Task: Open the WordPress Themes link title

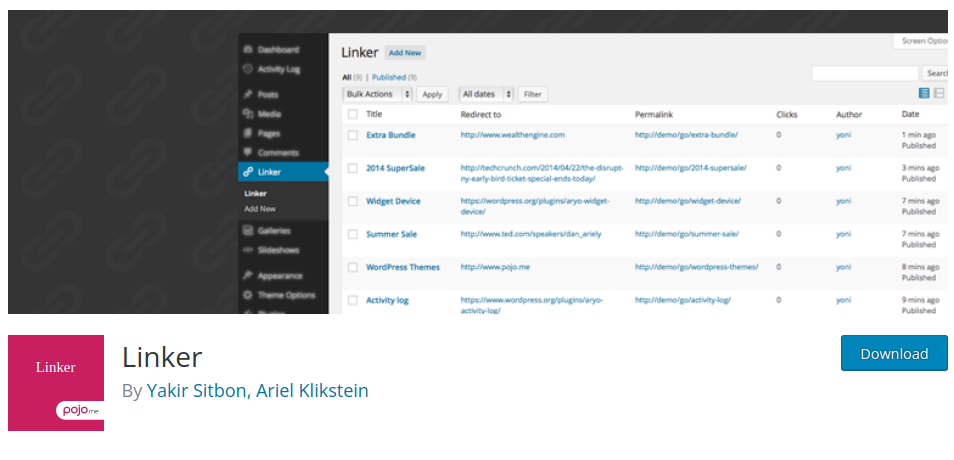Action: click(403, 267)
